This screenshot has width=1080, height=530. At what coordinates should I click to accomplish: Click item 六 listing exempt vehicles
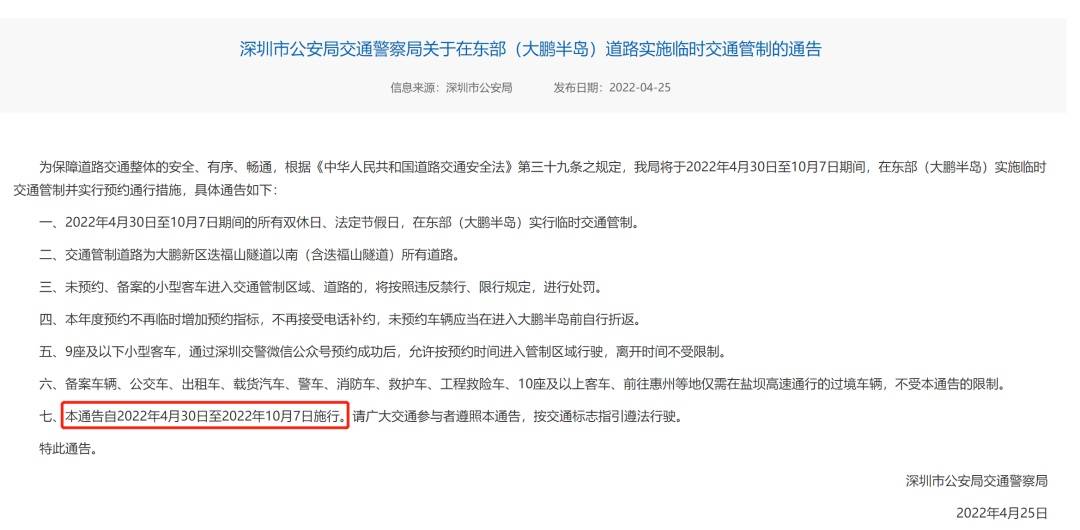523,385
